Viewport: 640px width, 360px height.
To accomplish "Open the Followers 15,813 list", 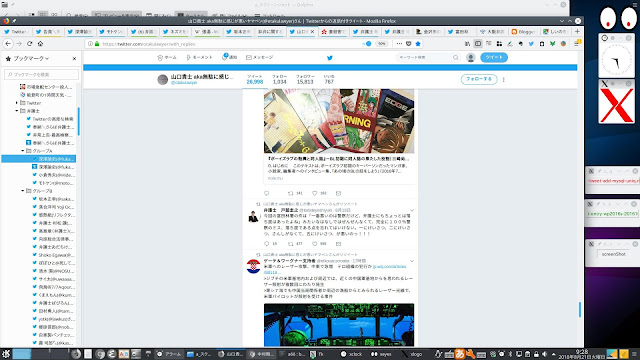I will (x=305, y=80).
